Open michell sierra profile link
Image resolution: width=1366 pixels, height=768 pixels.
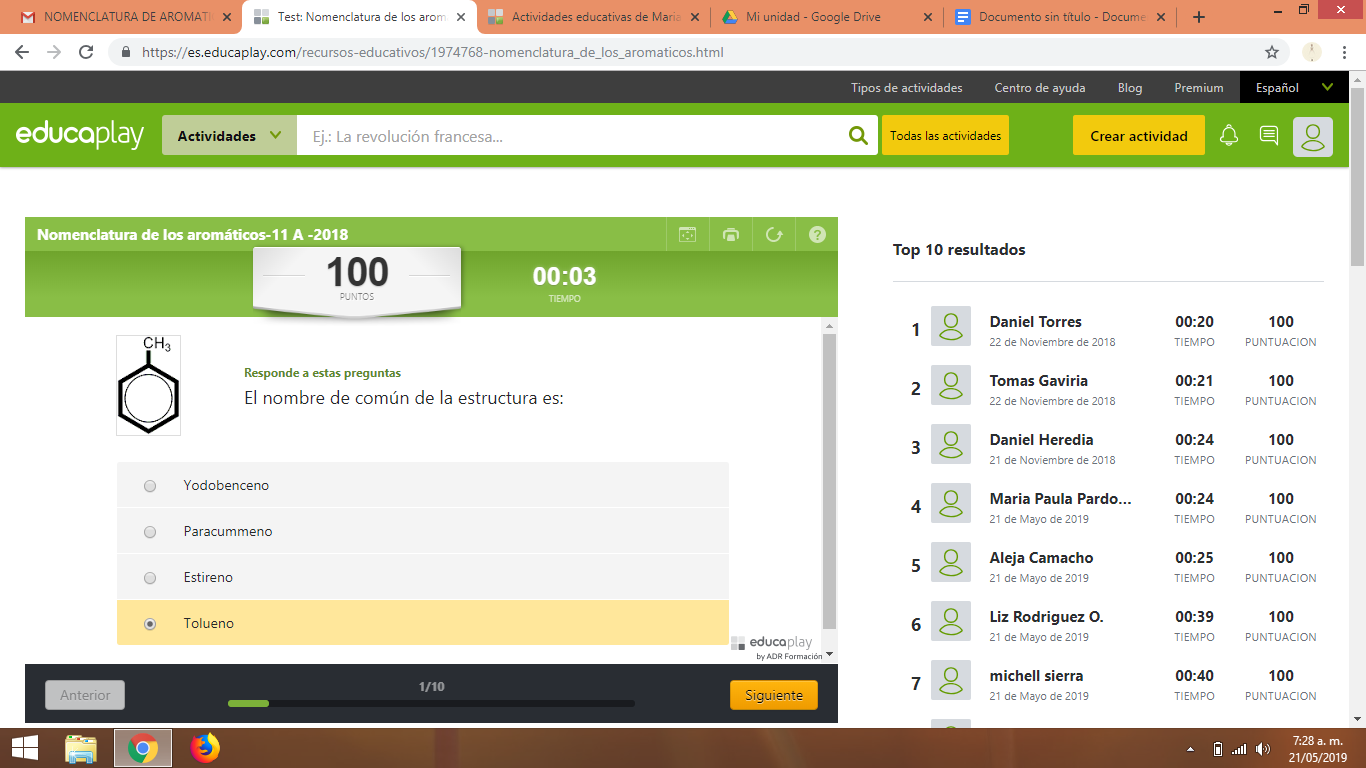1037,675
